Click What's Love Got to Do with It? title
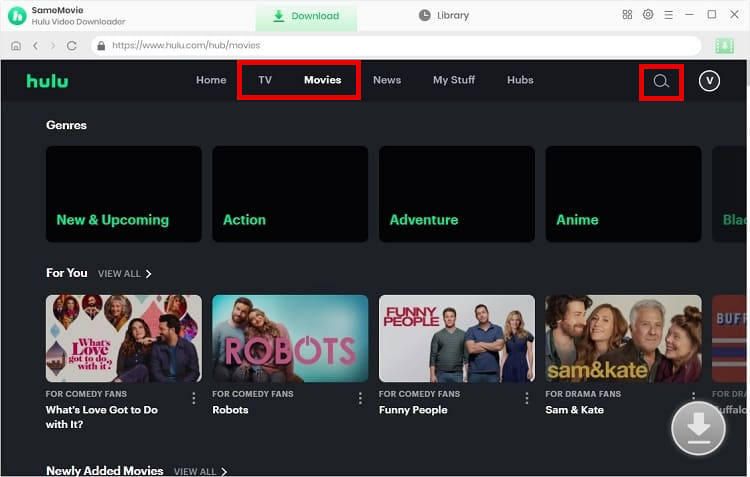 click(x=101, y=417)
